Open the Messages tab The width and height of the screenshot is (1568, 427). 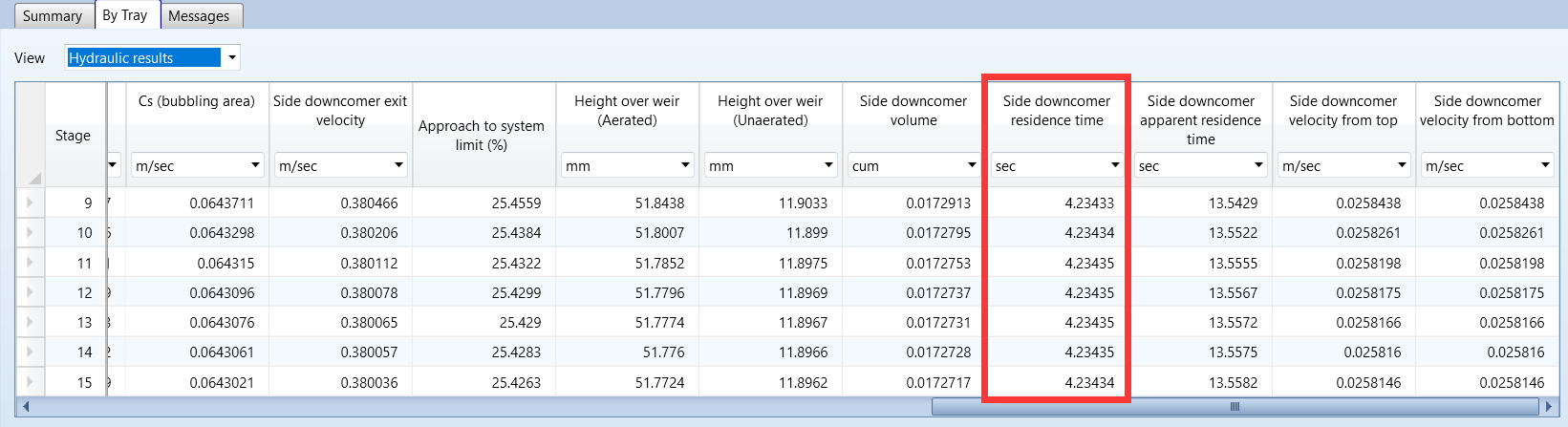click(199, 15)
